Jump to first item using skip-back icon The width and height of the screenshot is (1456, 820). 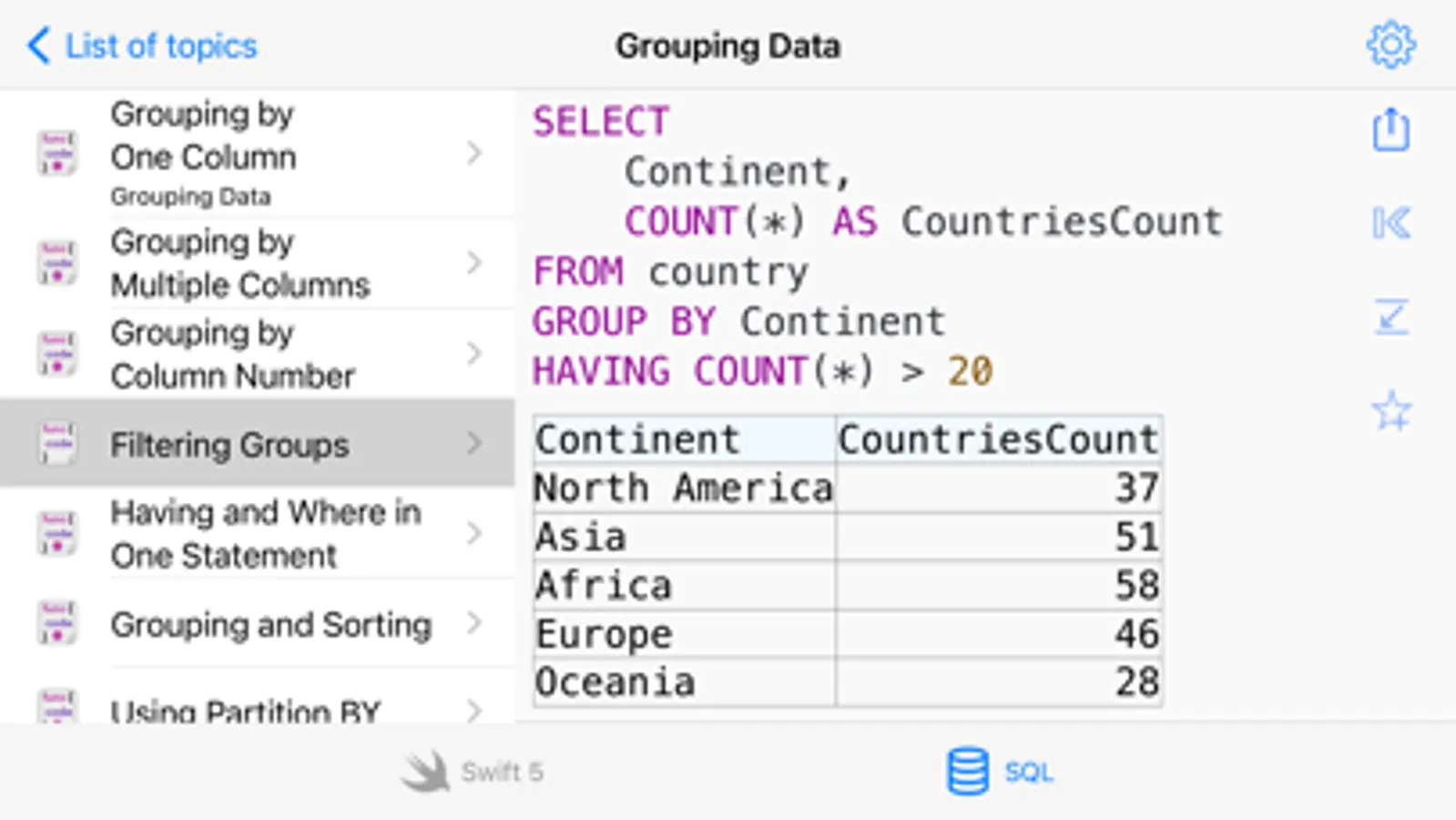(x=1390, y=223)
